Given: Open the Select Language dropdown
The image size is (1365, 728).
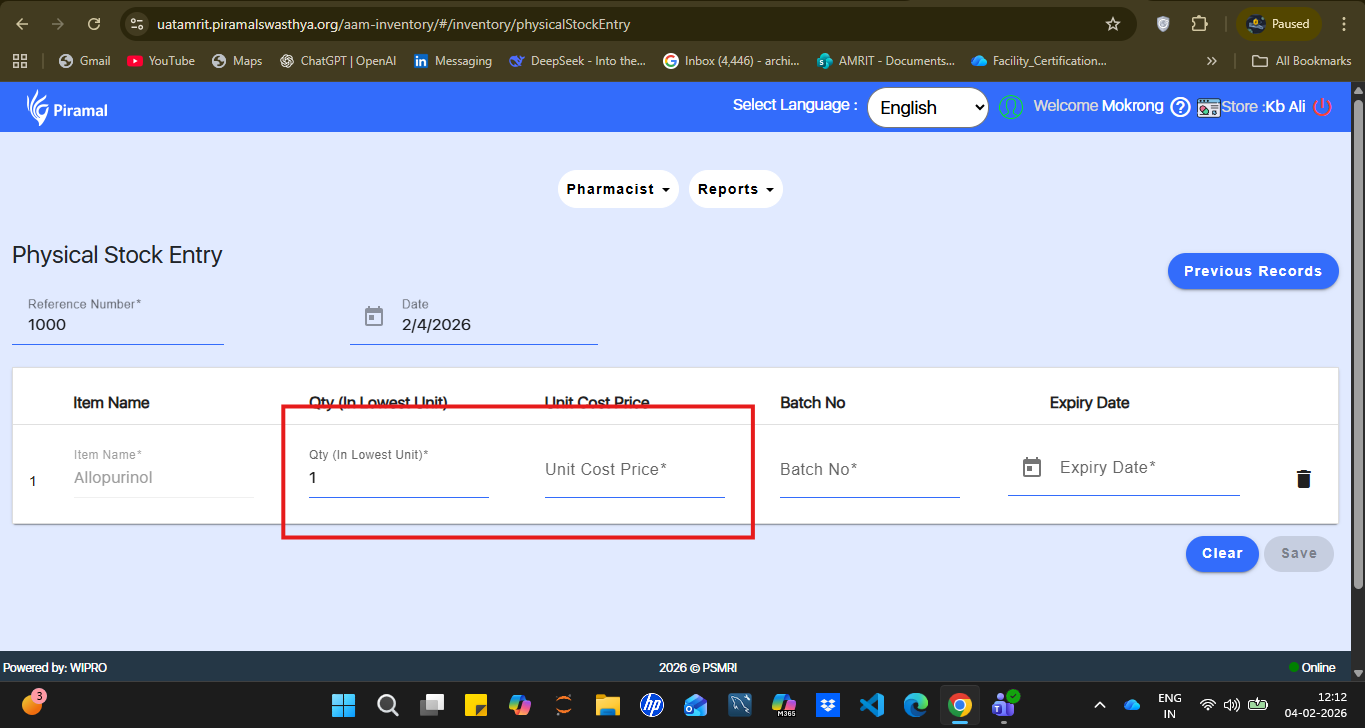Looking at the screenshot, I should 927,107.
